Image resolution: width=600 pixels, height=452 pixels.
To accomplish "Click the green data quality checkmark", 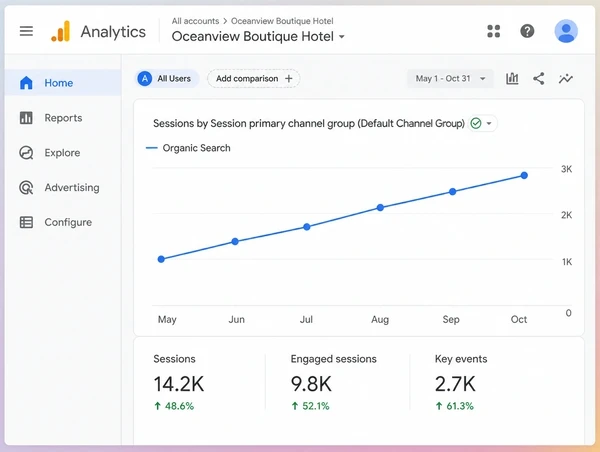I will click(476, 124).
